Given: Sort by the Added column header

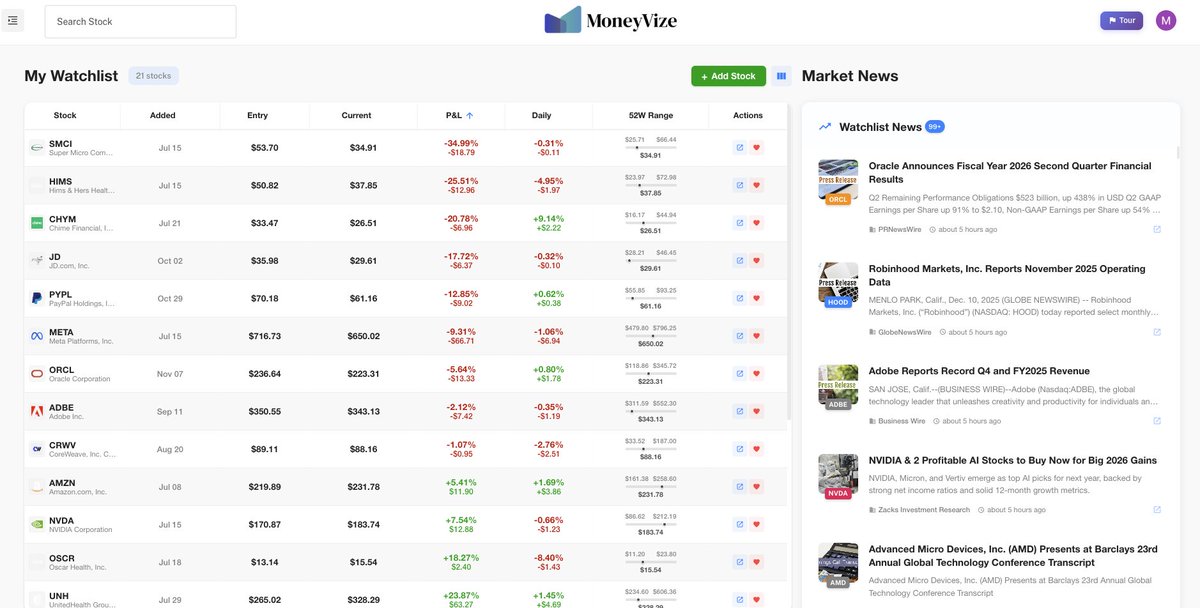Looking at the screenshot, I should [x=163, y=115].
